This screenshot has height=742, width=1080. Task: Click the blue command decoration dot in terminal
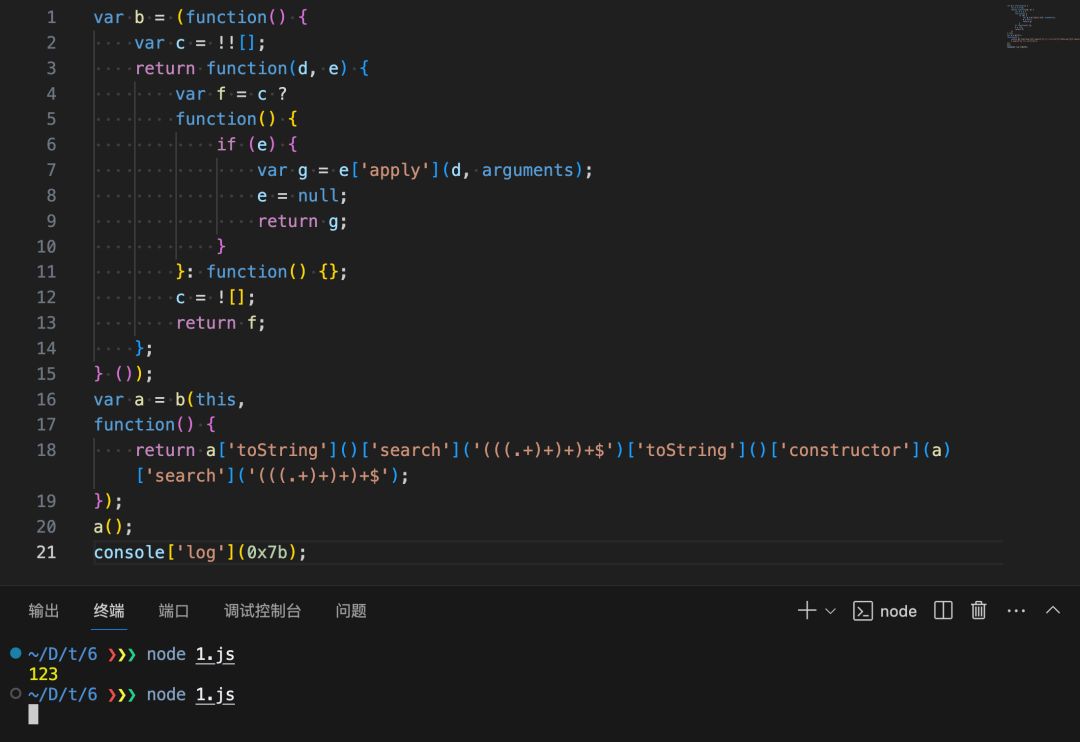pos(15,653)
